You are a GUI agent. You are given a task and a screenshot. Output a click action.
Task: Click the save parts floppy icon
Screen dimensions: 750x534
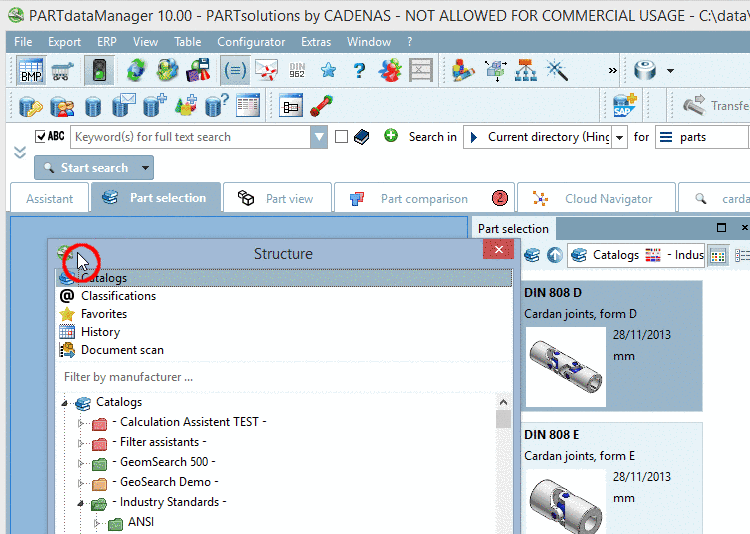pos(199,71)
